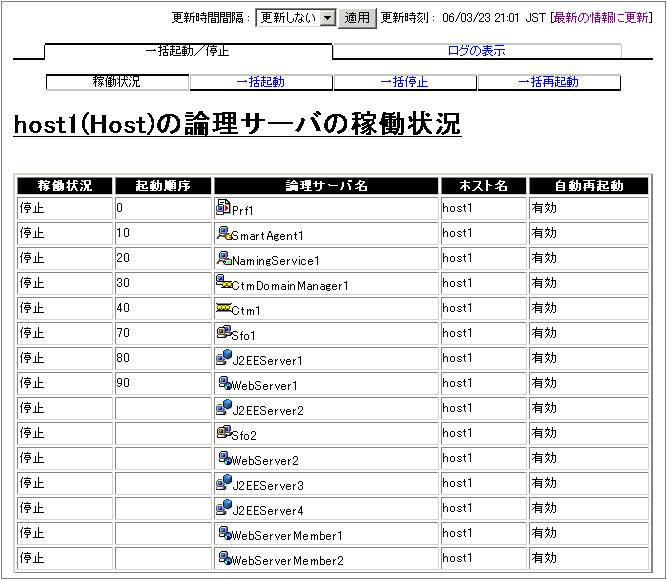Click the WebServer2 server icon
This screenshot has width=667, height=580.
225,458
